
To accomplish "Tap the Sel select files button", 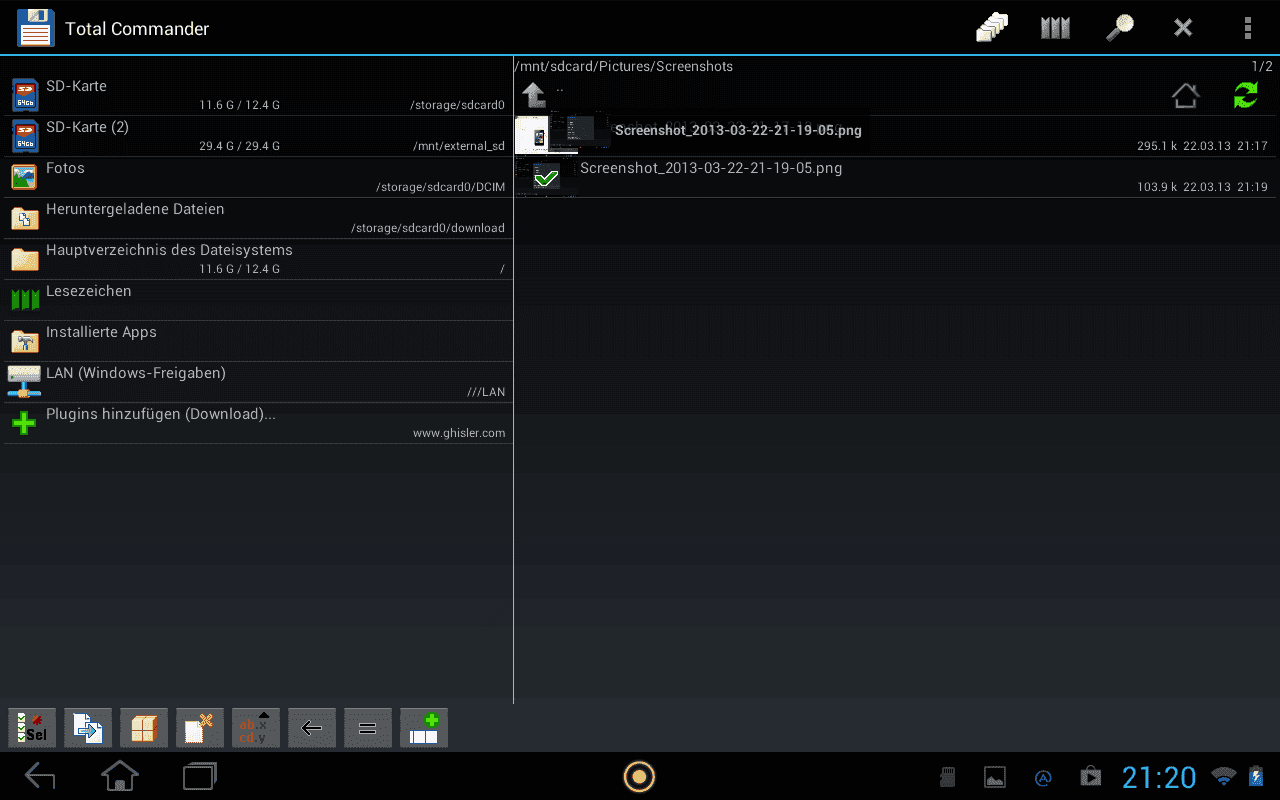I will [x=32, y=728].
